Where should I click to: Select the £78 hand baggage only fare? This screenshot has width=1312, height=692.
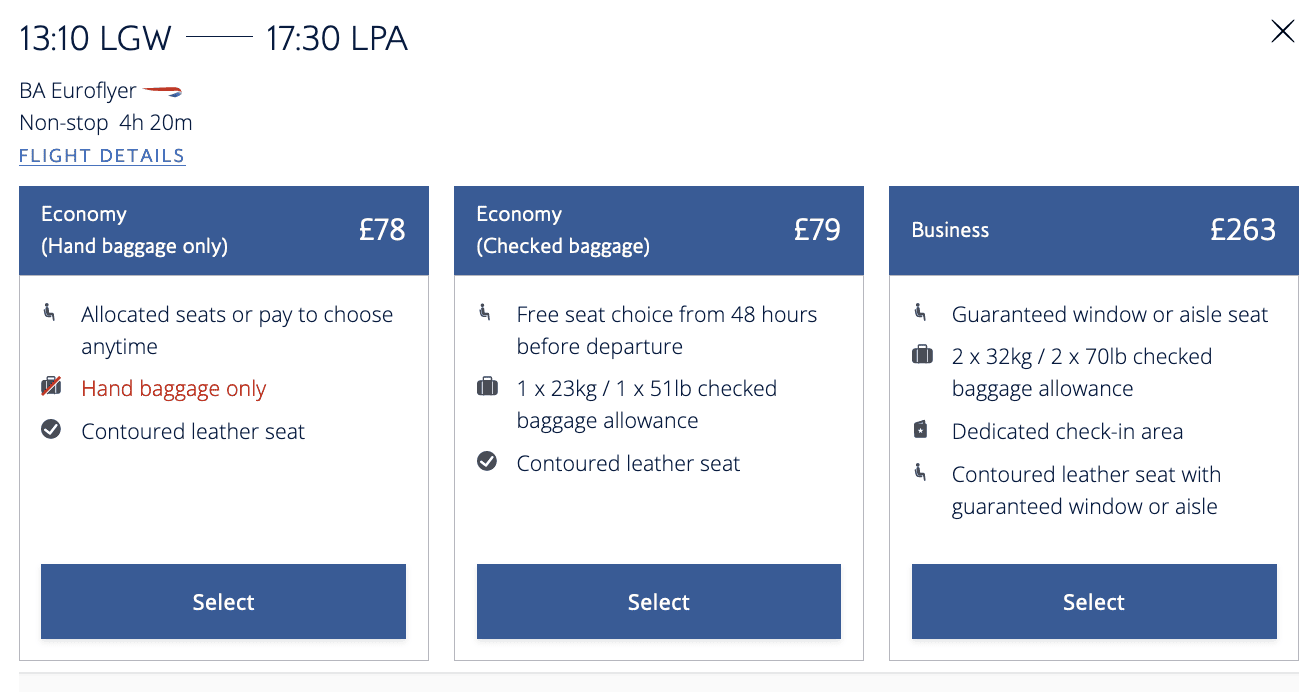pyautogui.click(x=223, y=601)
